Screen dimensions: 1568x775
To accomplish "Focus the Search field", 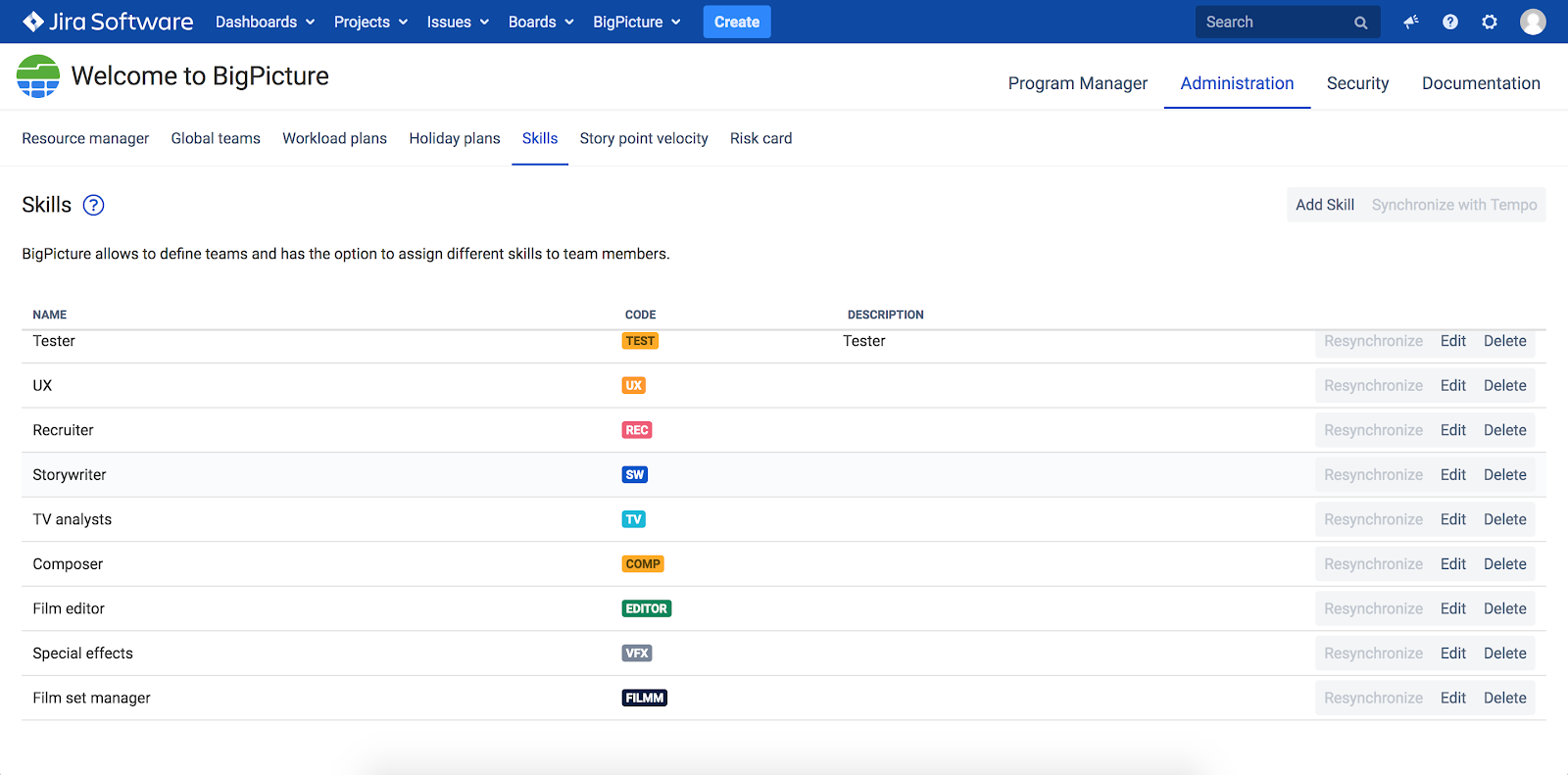I will pos(1288,22).
